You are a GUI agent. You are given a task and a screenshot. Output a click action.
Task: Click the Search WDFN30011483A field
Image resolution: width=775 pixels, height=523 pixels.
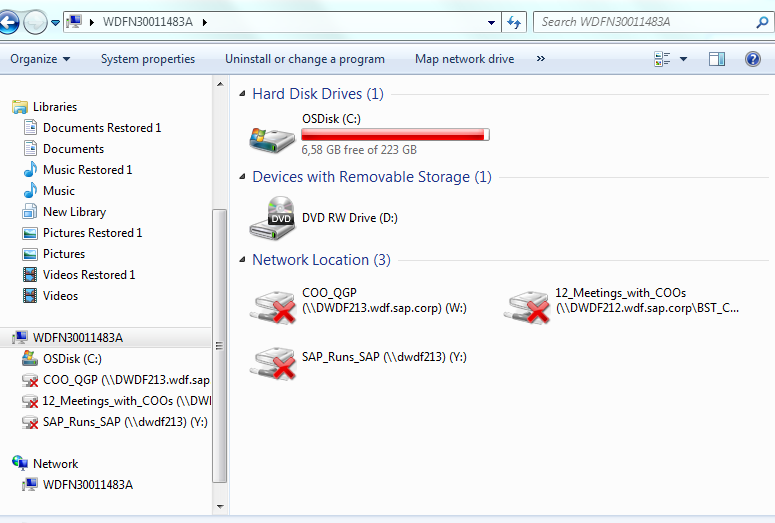point(647,22)
